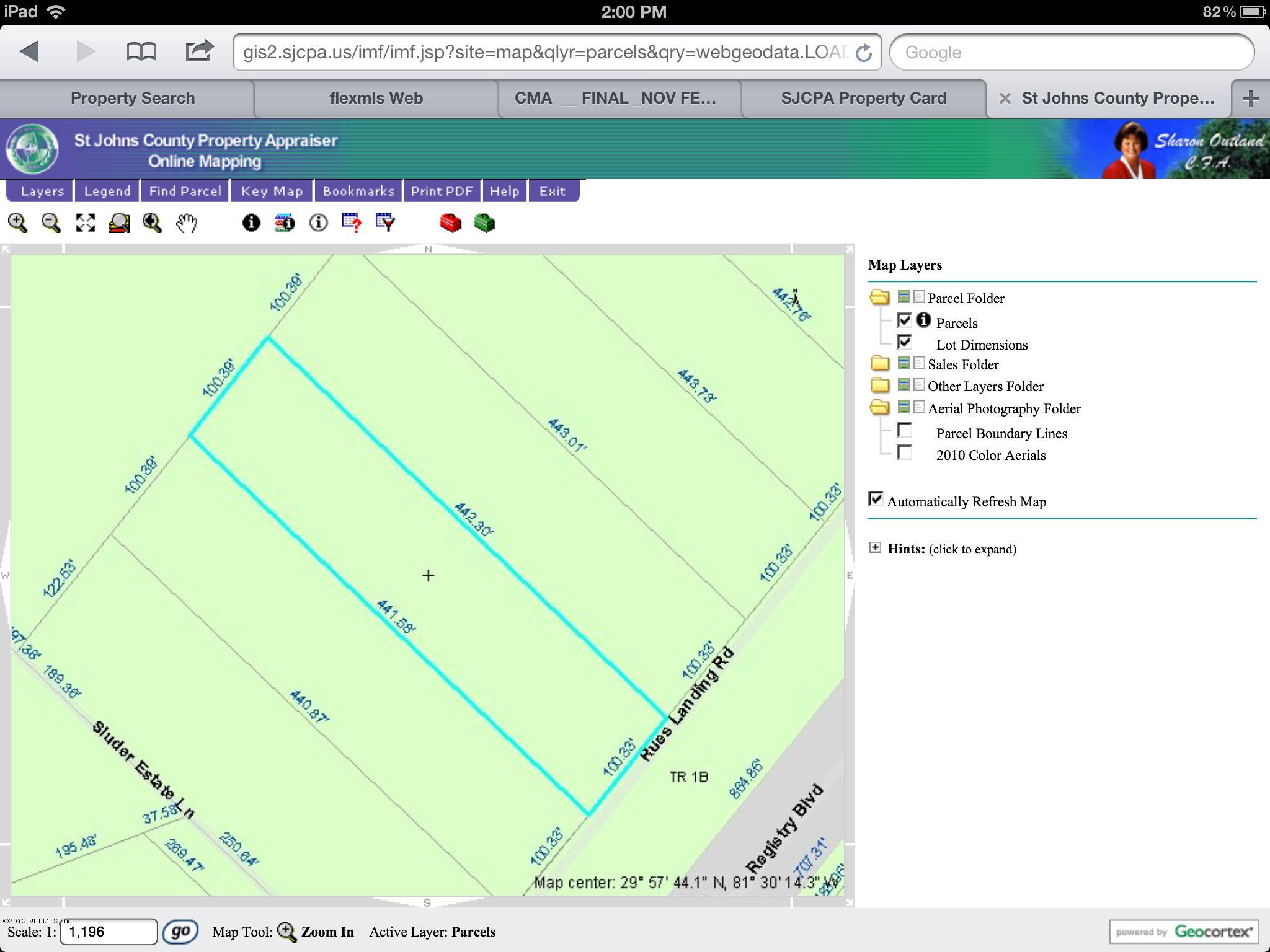Enable 2010 Color Aerials checkbox

point(905,452)
